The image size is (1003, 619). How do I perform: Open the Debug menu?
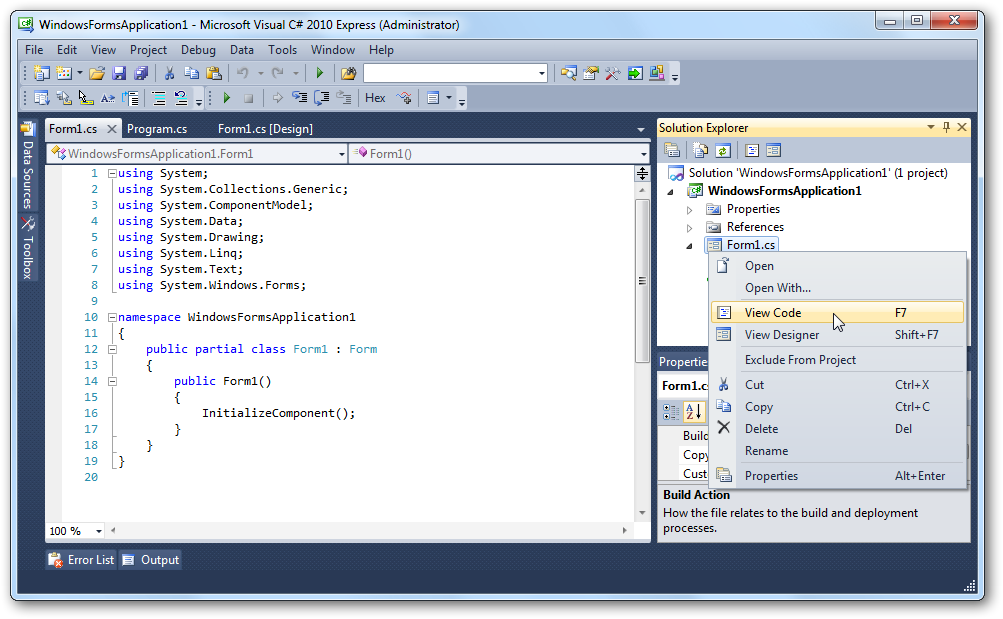[x=198, y=50]
